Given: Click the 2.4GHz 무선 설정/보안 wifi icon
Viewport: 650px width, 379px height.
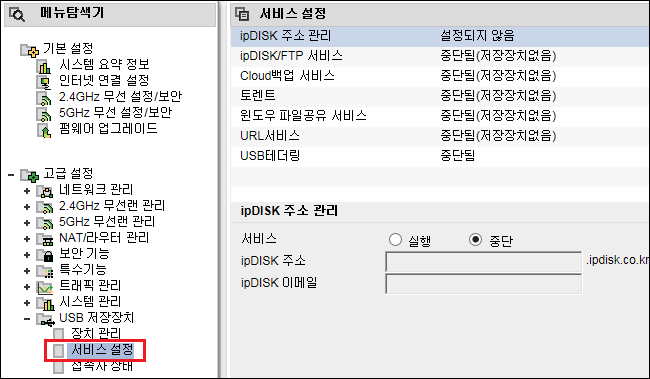Looking at the screenshot, I should (44, 98).
